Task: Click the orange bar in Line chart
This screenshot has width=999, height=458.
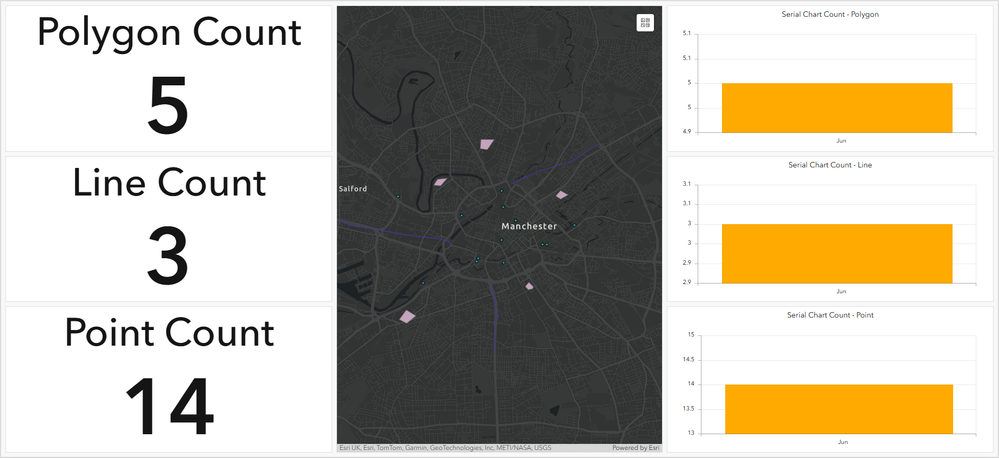Action: pos(837,254)
